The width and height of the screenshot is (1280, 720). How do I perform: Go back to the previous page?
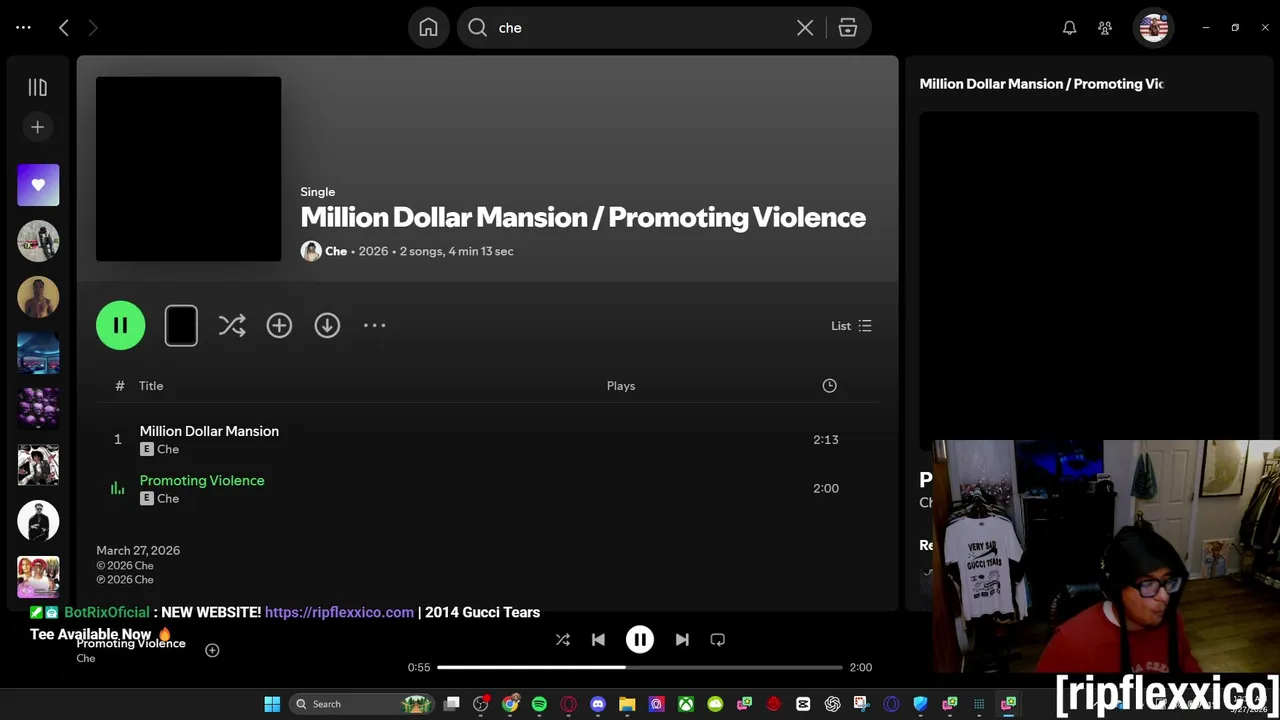tap(64, 28)
